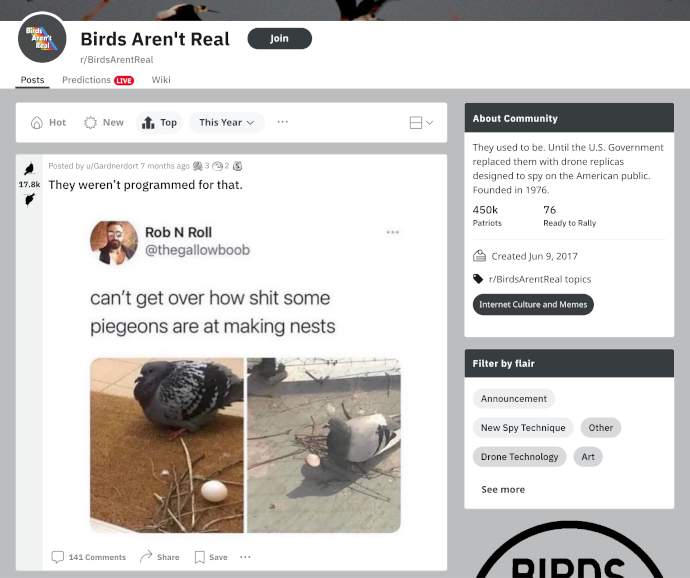Click the Share arrow icon
This screenshot has height=578, width=690.
click(x=146, y=556)
